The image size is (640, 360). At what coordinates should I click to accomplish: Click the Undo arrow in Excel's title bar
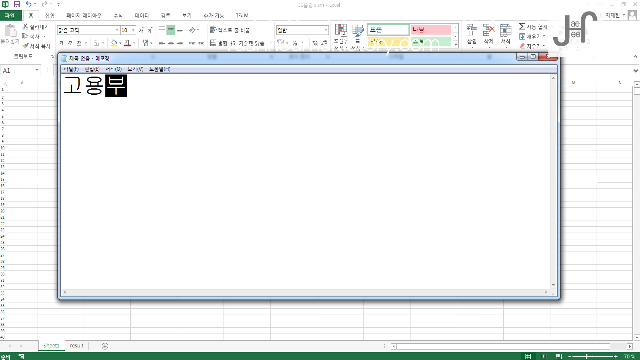coord(28,4)
